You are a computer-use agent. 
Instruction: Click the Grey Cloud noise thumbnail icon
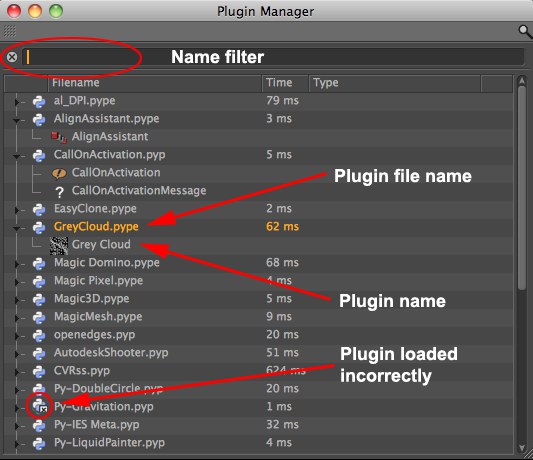click(x=59, y=245)
